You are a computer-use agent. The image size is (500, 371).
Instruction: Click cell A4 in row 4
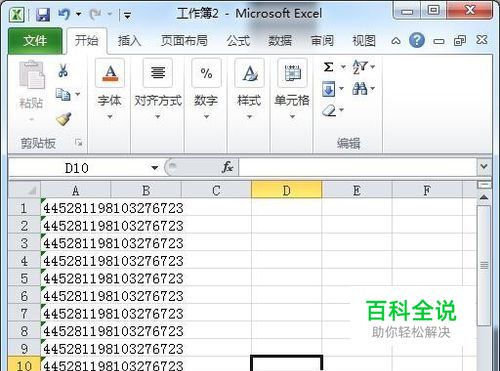pos(76,261)
